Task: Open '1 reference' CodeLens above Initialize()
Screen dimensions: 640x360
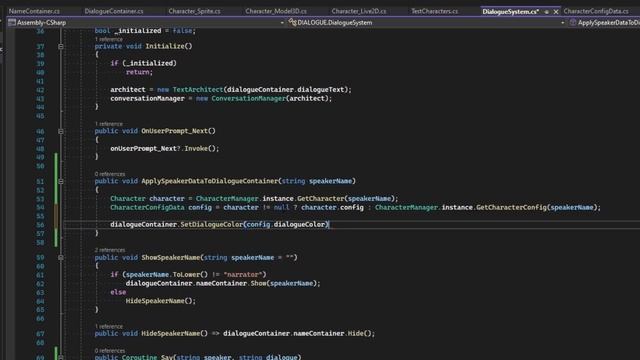Action: (x=109, y=39)
